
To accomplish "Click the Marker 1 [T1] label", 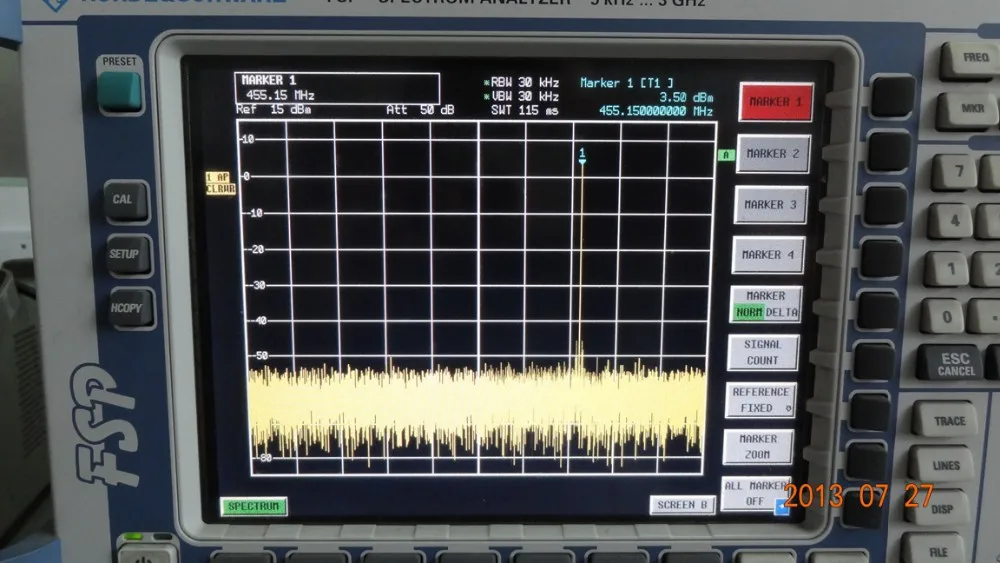I will [626, 83].
